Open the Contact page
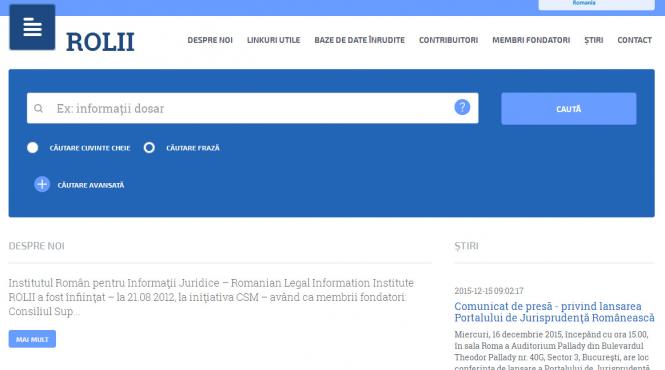This screenshot has height=370, width=665. pyautogui.click(x=634, y=40)
